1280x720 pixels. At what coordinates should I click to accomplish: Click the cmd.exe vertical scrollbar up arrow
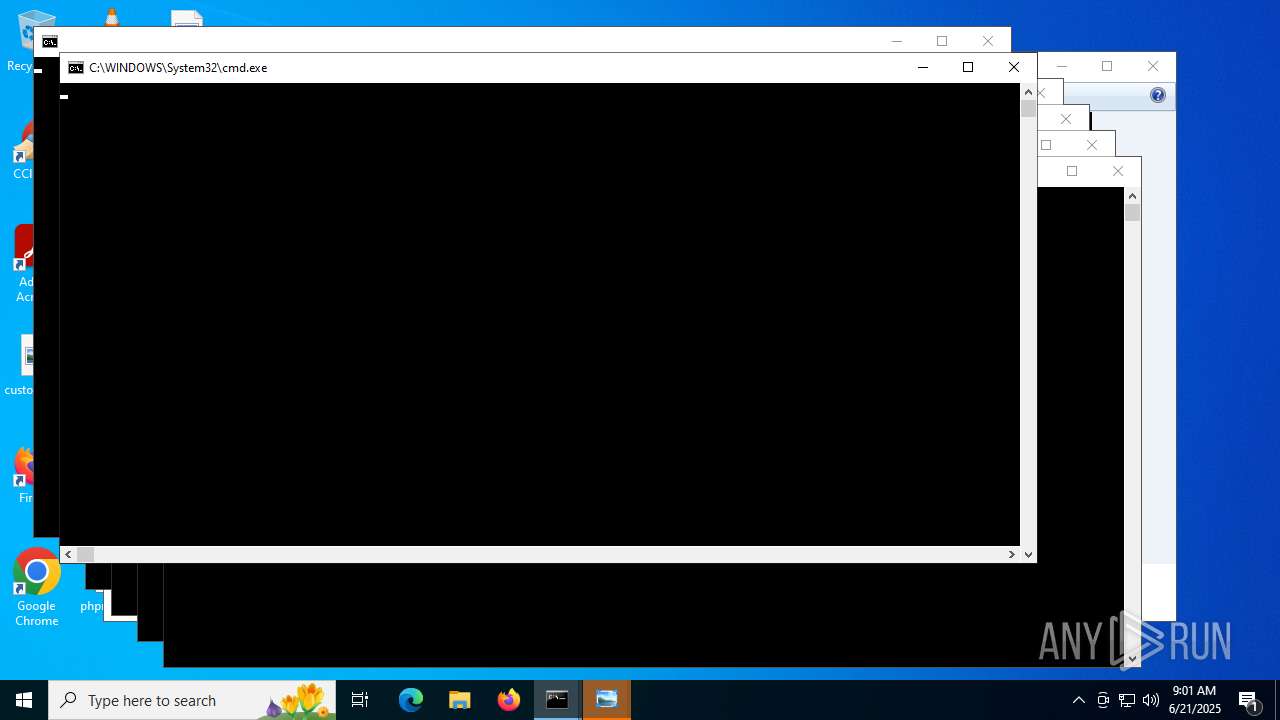[x=1028, y=92]
